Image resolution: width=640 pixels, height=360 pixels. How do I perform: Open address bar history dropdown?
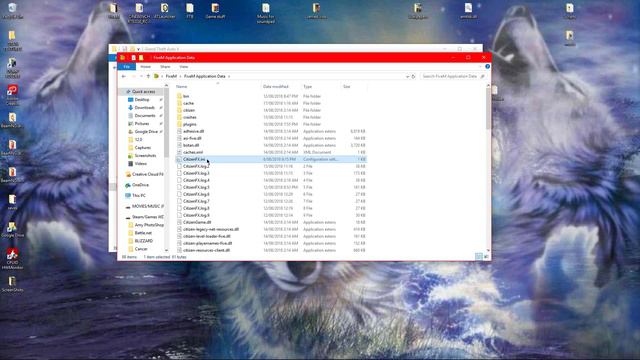point(407,76)
